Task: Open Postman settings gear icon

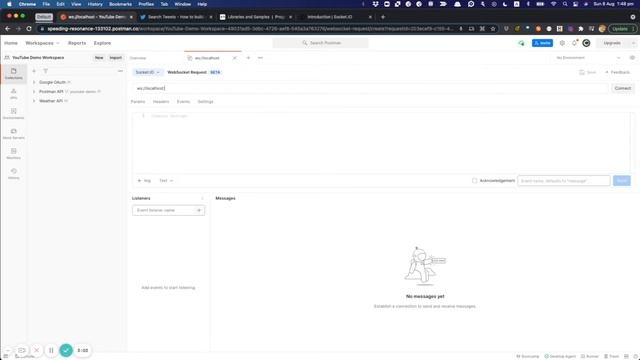Action: click(562, 43)
